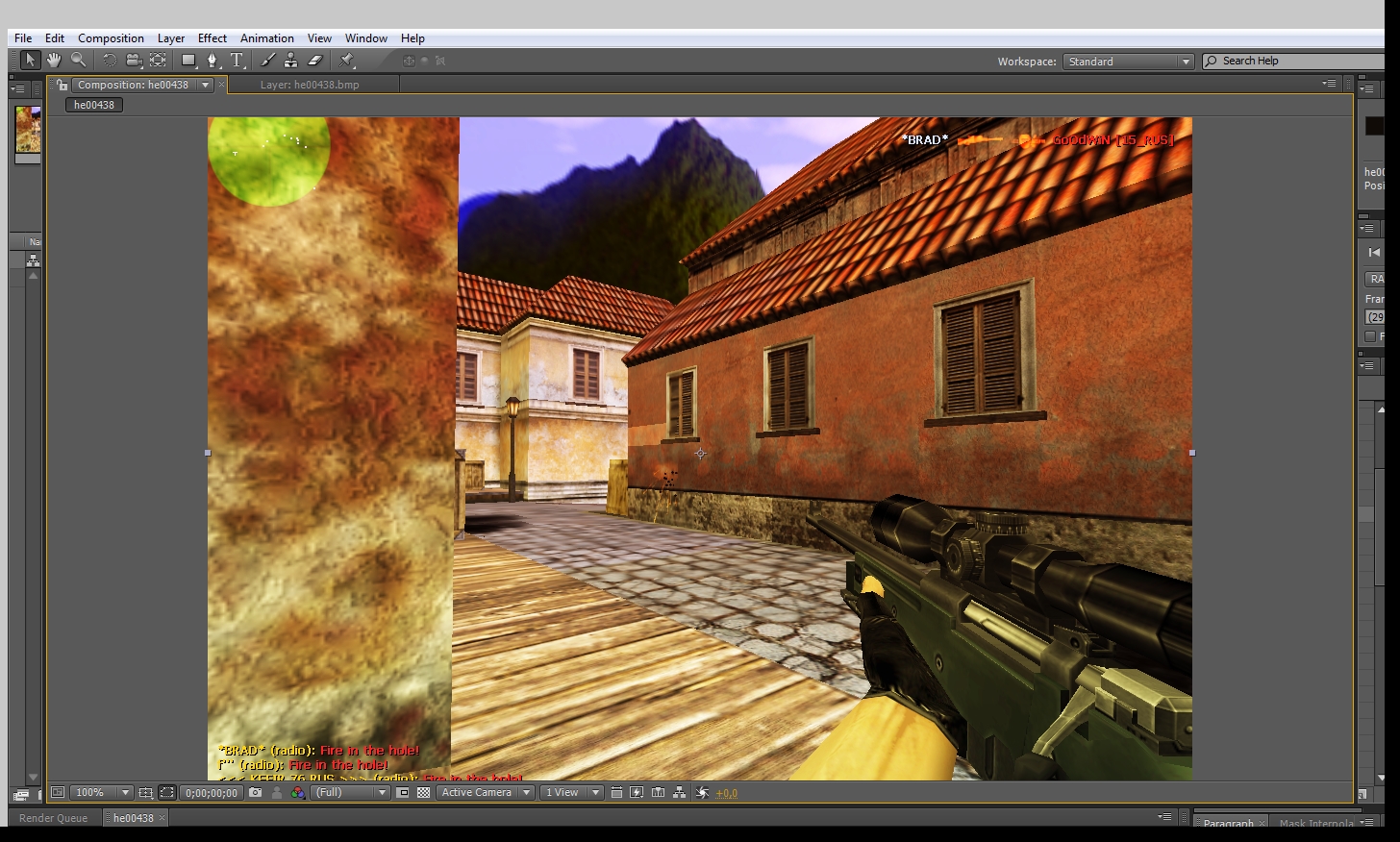Tick the checkbox in the Preview panel

(x=1370, y=336)
